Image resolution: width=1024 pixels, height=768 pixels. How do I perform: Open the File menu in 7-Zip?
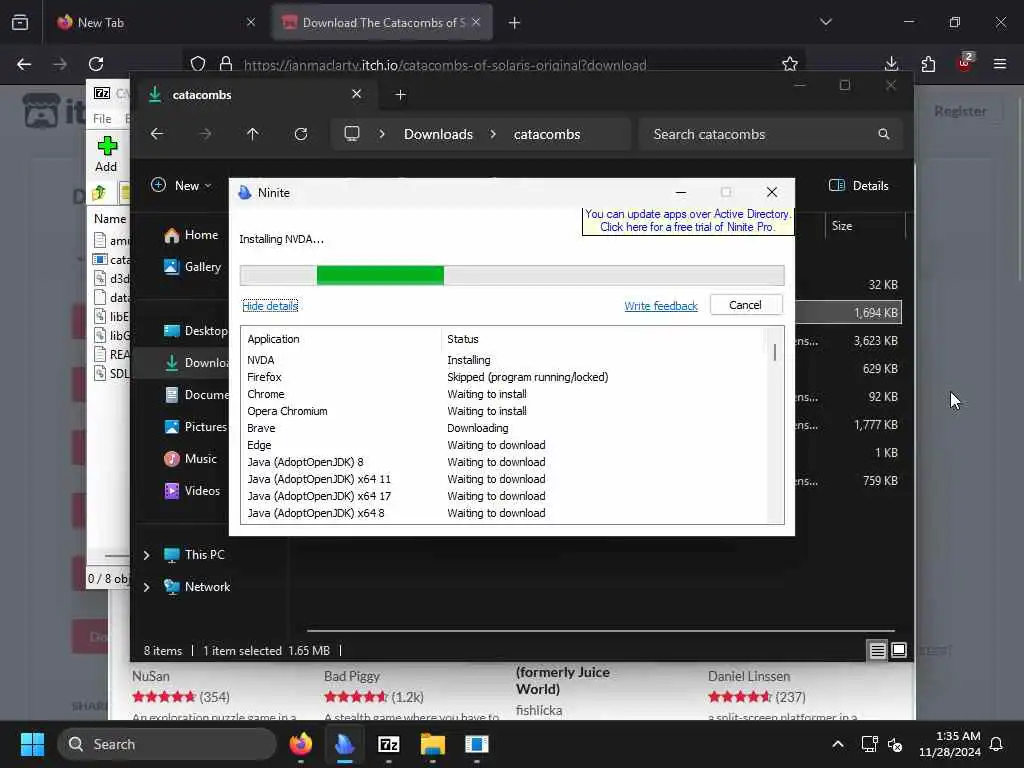(x=102, y=119)
